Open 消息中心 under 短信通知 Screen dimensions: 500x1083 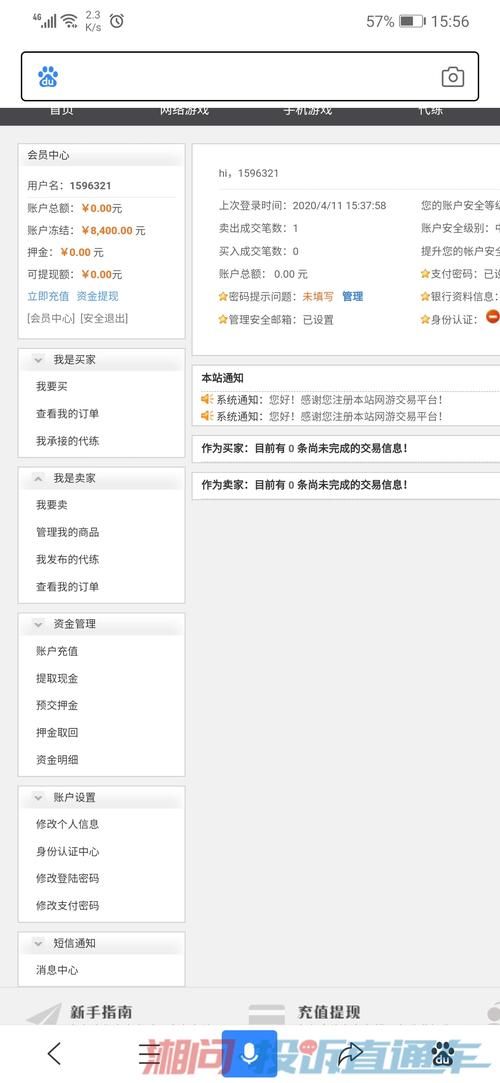[57, 970]
